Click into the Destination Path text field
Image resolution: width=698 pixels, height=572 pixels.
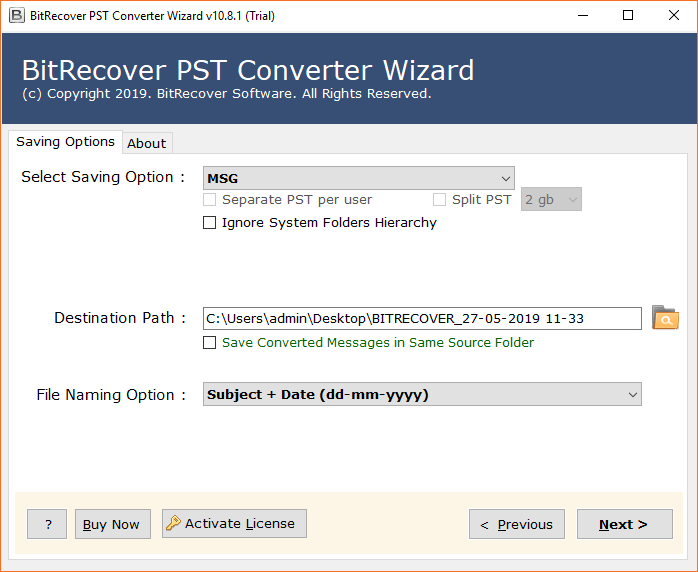pyautogui.click(x=422, y=318)
